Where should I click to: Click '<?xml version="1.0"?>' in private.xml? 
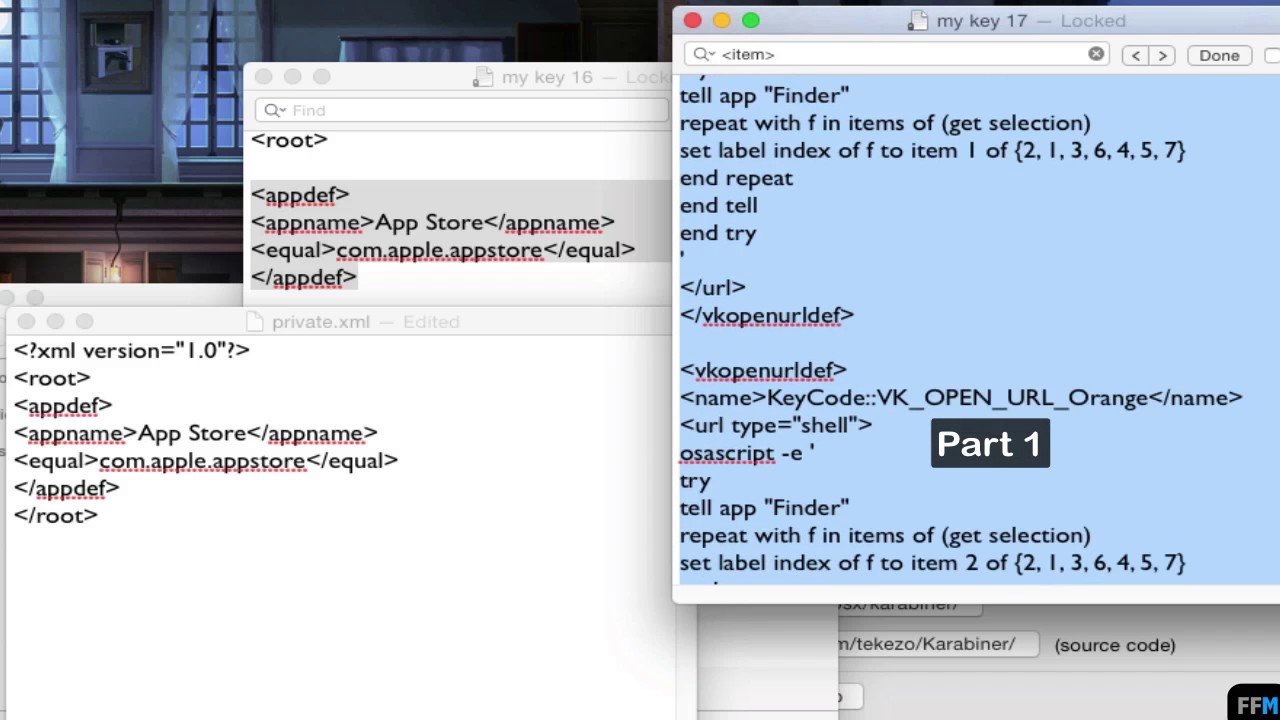click(131, 350)
